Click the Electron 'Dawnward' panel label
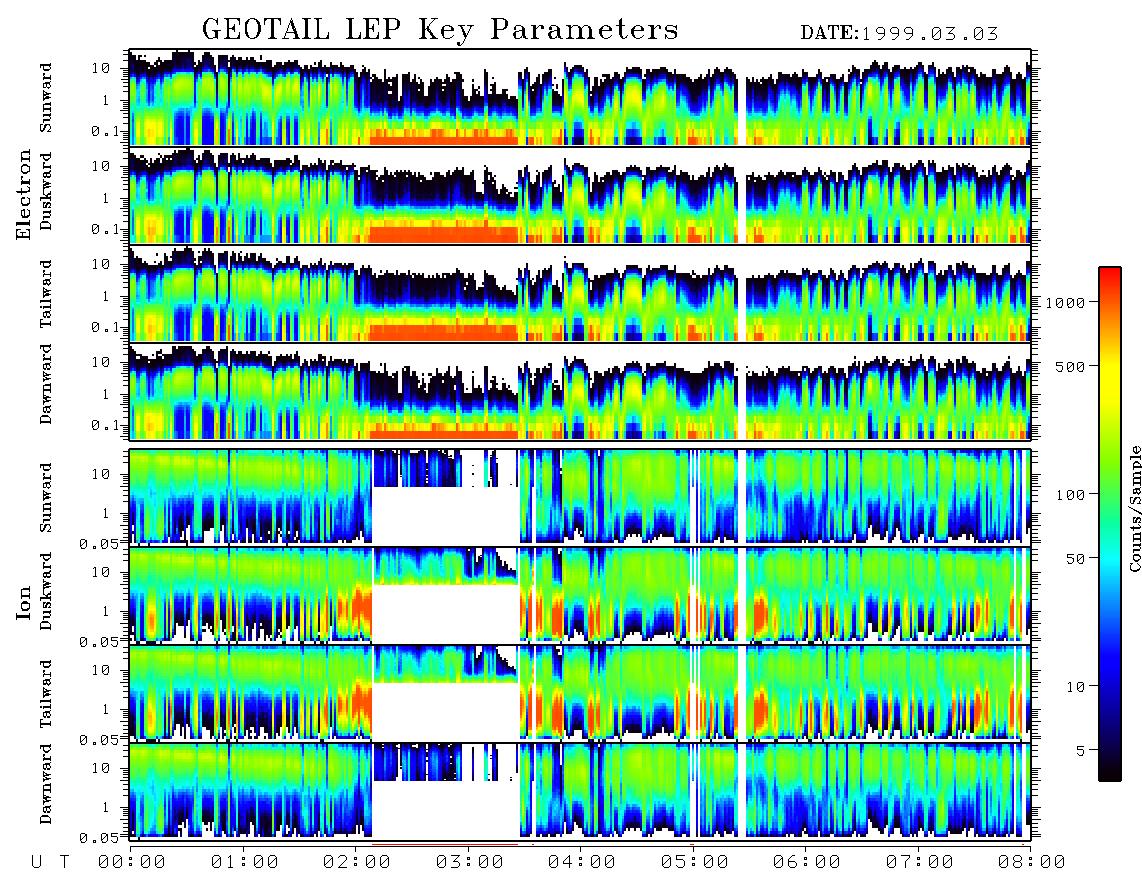The height and width of the screenshot is (880, 1142). click(x=46, y=384)
